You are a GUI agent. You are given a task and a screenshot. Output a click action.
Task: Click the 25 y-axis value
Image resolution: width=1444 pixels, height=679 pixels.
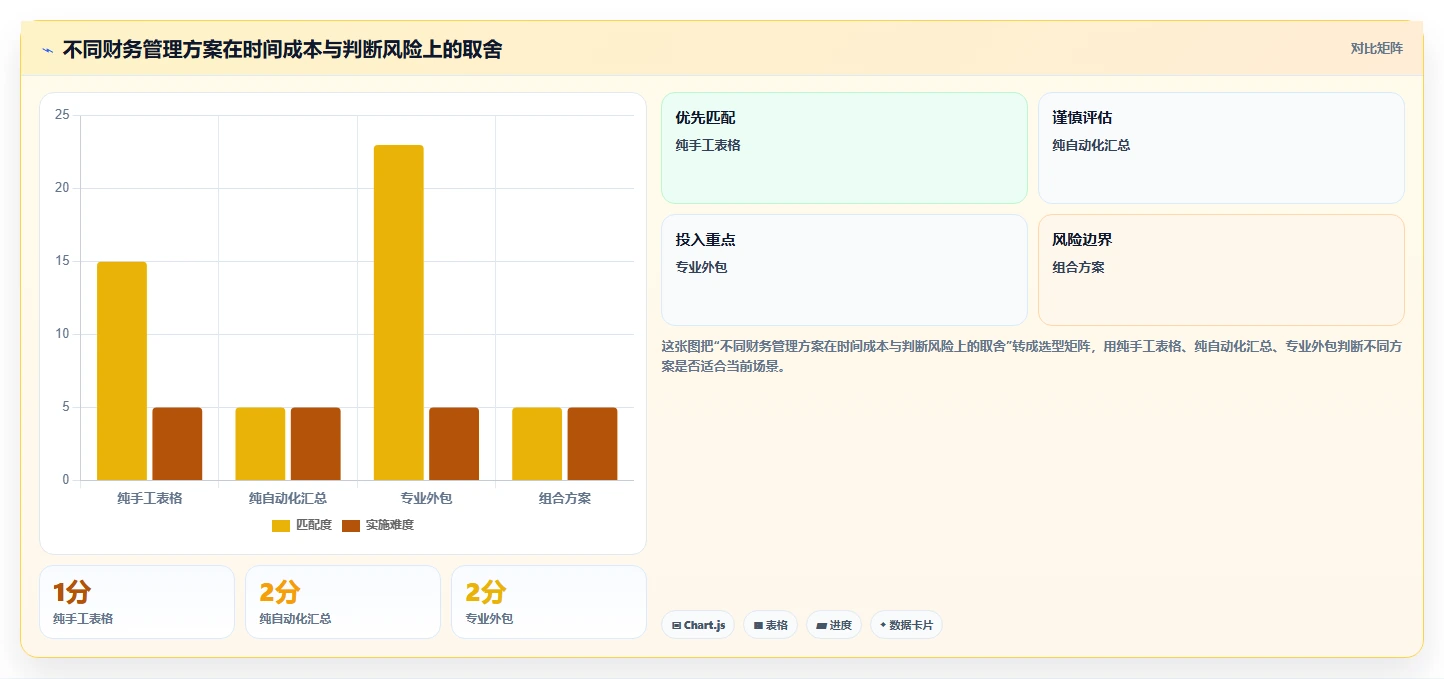[62, 115]
